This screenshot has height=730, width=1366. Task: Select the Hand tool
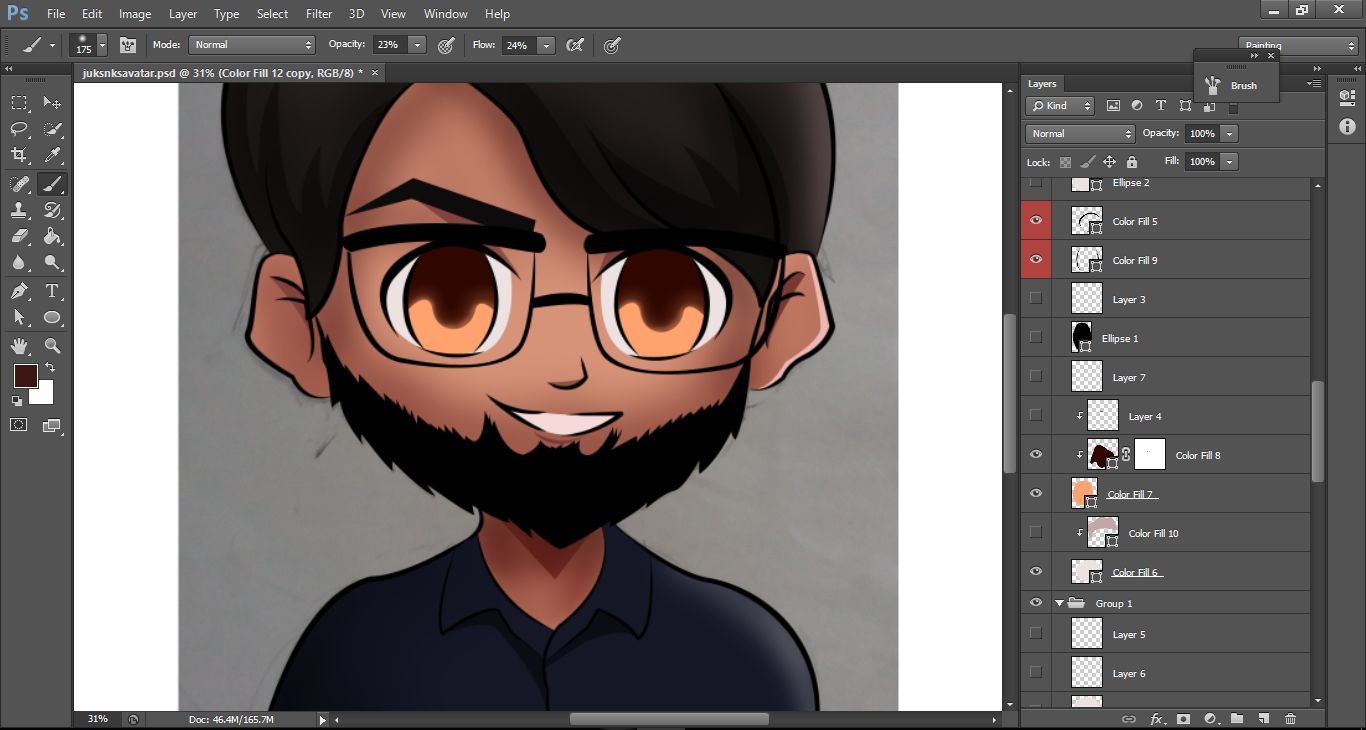click(19, 346)
